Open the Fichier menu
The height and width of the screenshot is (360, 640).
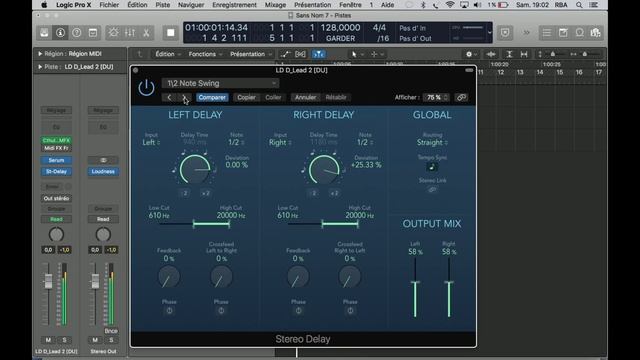tap(109, 5)
